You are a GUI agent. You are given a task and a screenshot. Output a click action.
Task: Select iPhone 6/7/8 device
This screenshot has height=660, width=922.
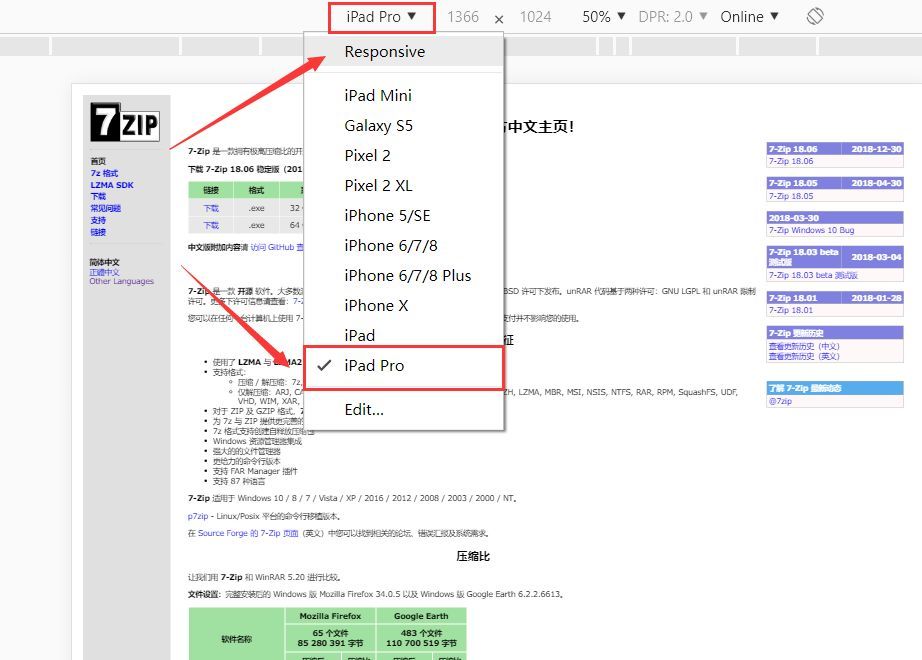(403, 245)
